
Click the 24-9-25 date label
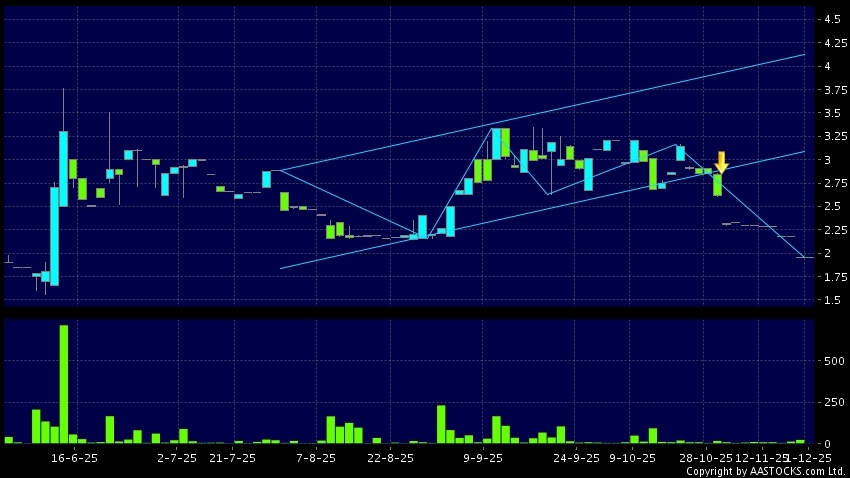pyautogui.click(x=575, y=458)
